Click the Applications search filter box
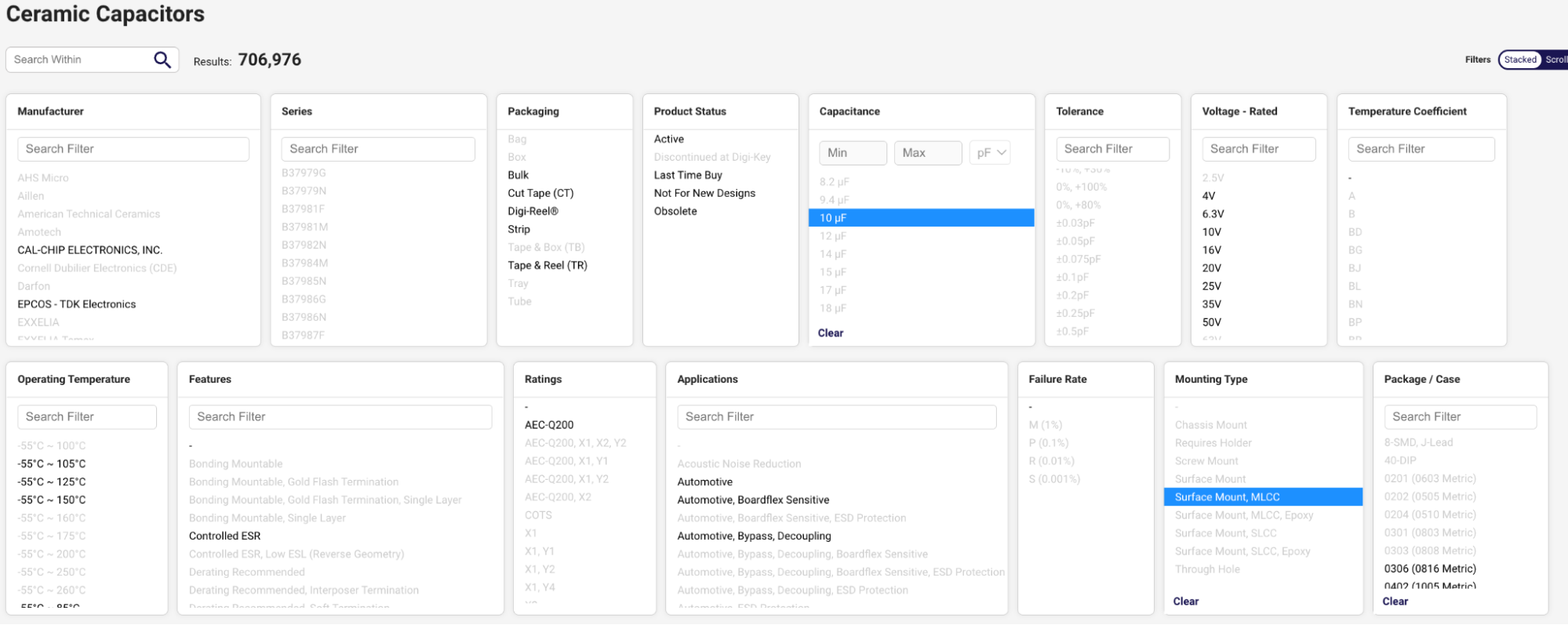Screen dimensions: 1568x625 click(x=837, y=416)
